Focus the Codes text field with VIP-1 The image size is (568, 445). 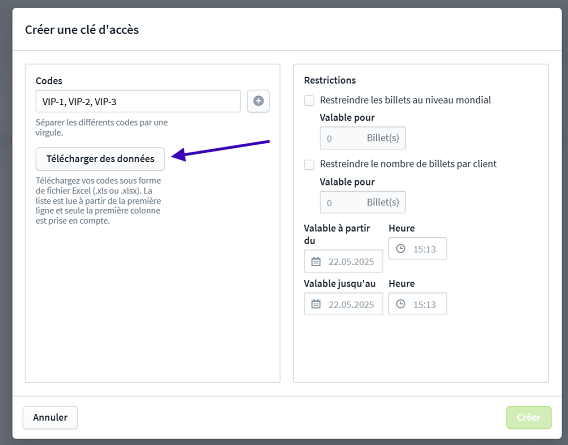click(138, 101)
